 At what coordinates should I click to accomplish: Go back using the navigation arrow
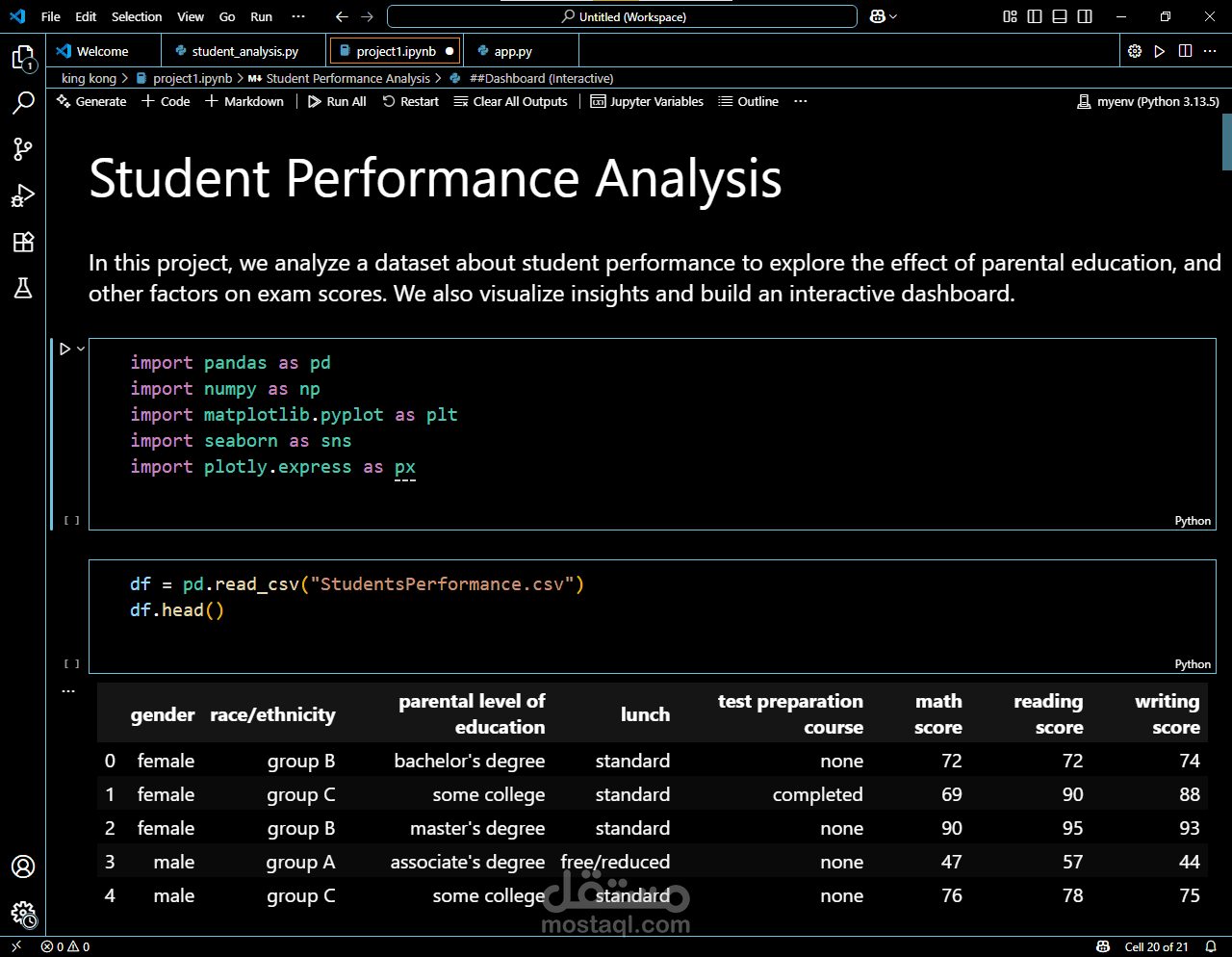pos(342,16)
